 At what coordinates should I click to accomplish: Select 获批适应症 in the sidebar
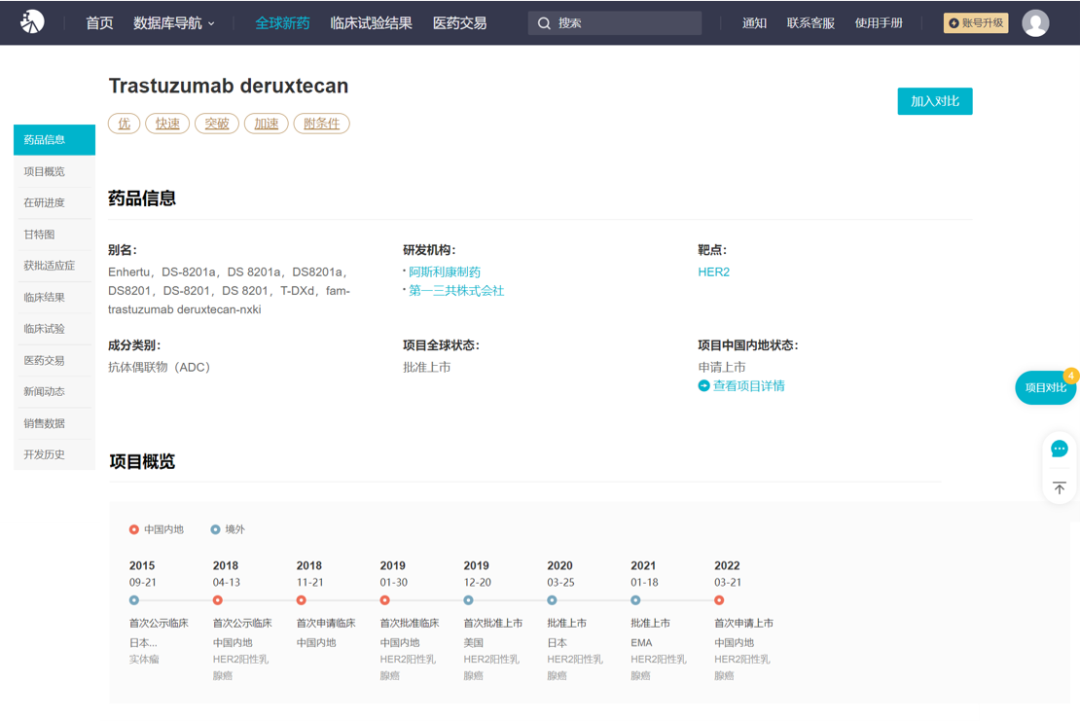click(54, 266)
